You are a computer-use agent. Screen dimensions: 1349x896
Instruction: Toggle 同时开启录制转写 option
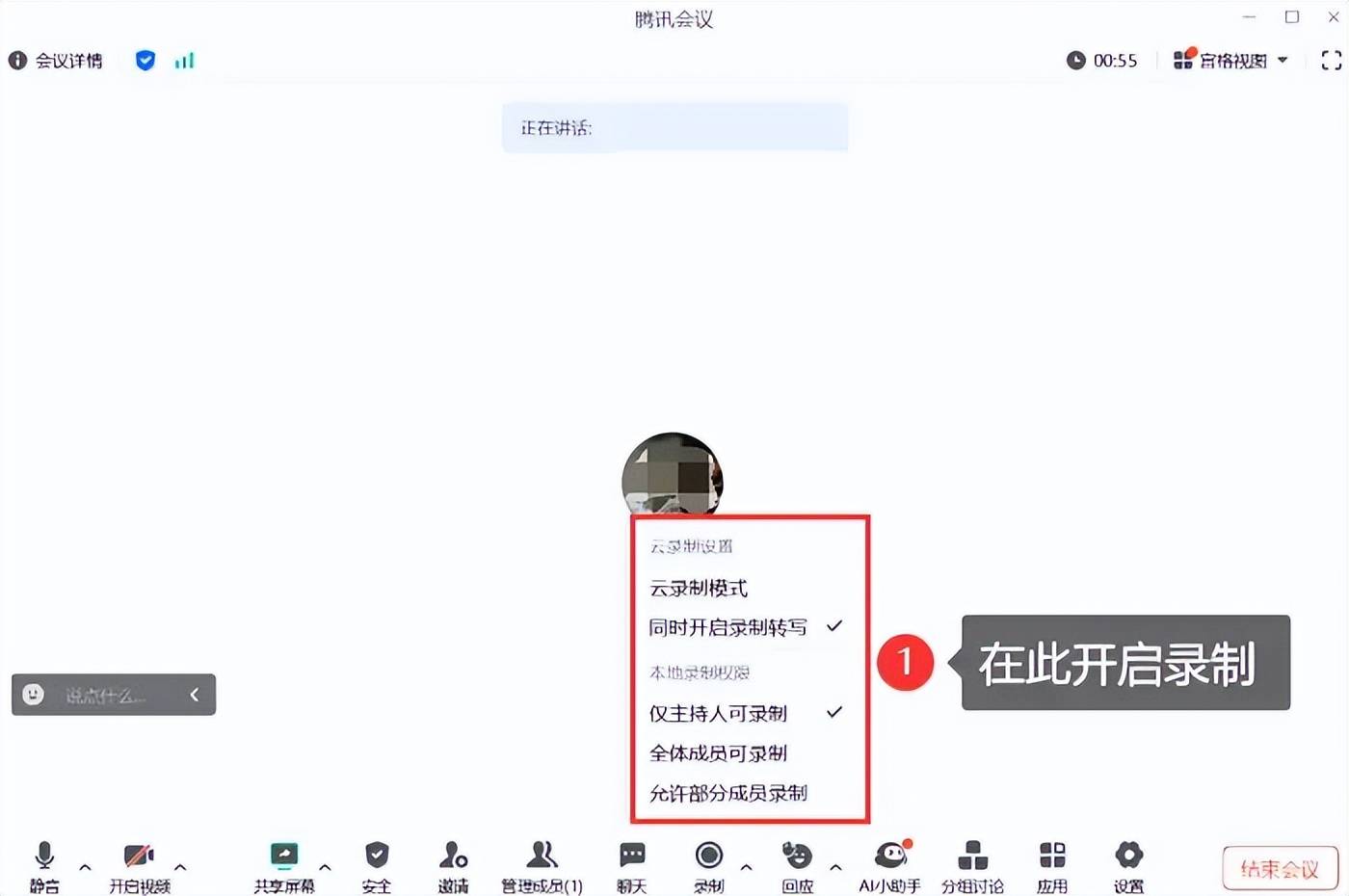[x=746, y=627]
